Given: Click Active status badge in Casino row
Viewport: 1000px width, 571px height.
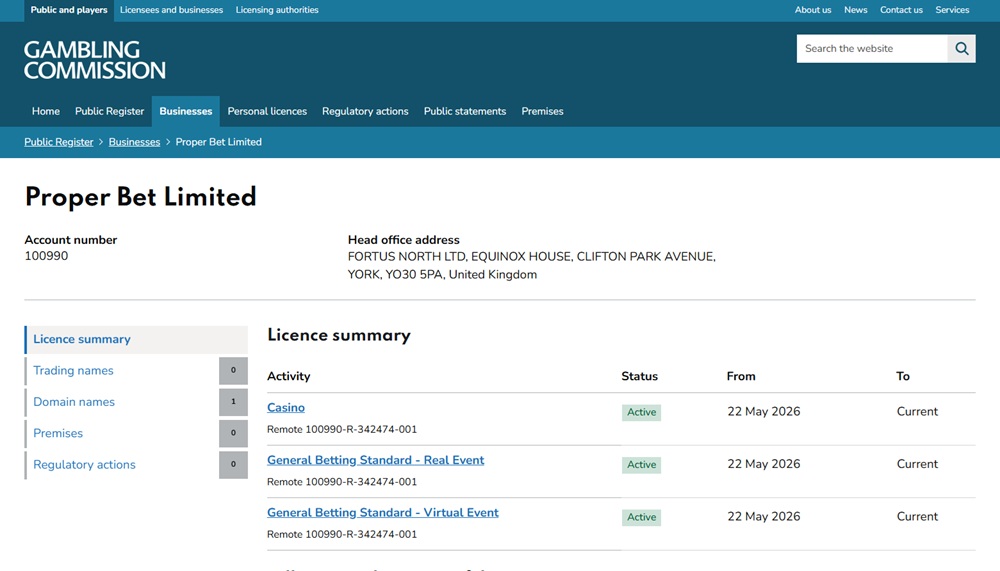Looking at the screenshot, I should (642, 412).
